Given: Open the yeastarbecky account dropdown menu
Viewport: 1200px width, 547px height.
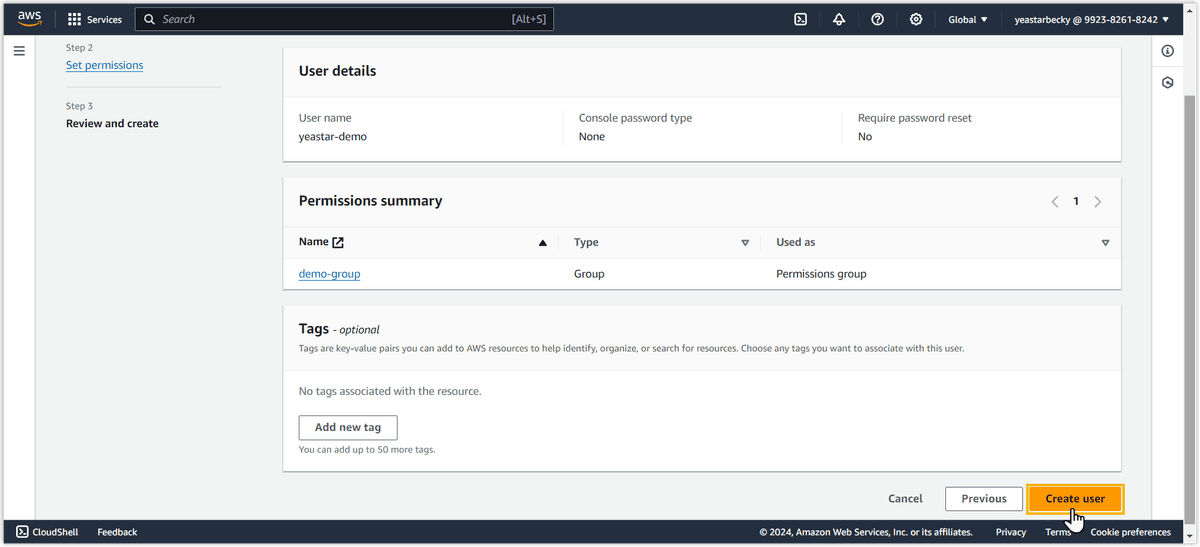Looking at the screenshot, I should click(x=1090, y=19).
